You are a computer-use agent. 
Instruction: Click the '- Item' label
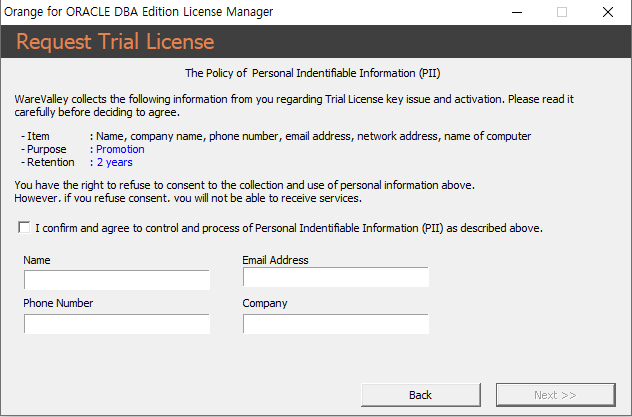pyautogui.click(x=35, y=136)
